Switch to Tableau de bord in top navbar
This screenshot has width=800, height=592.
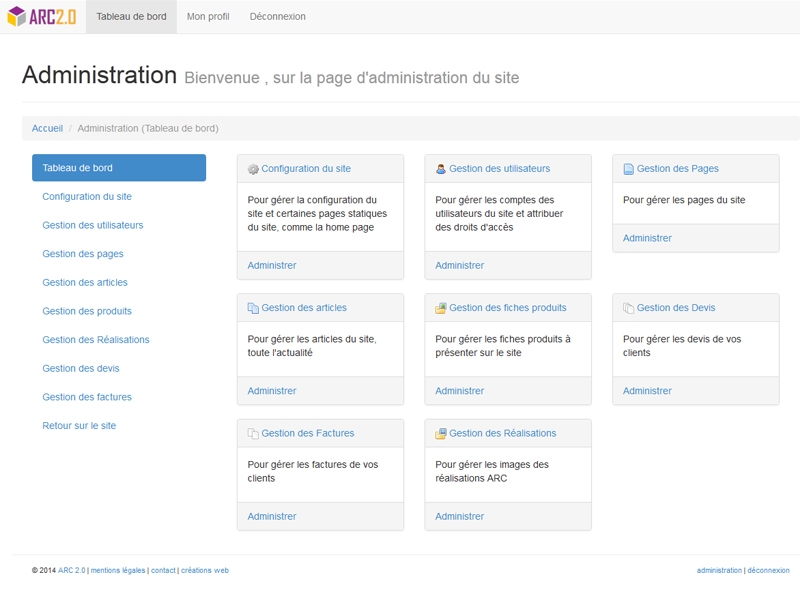(131, 17)
